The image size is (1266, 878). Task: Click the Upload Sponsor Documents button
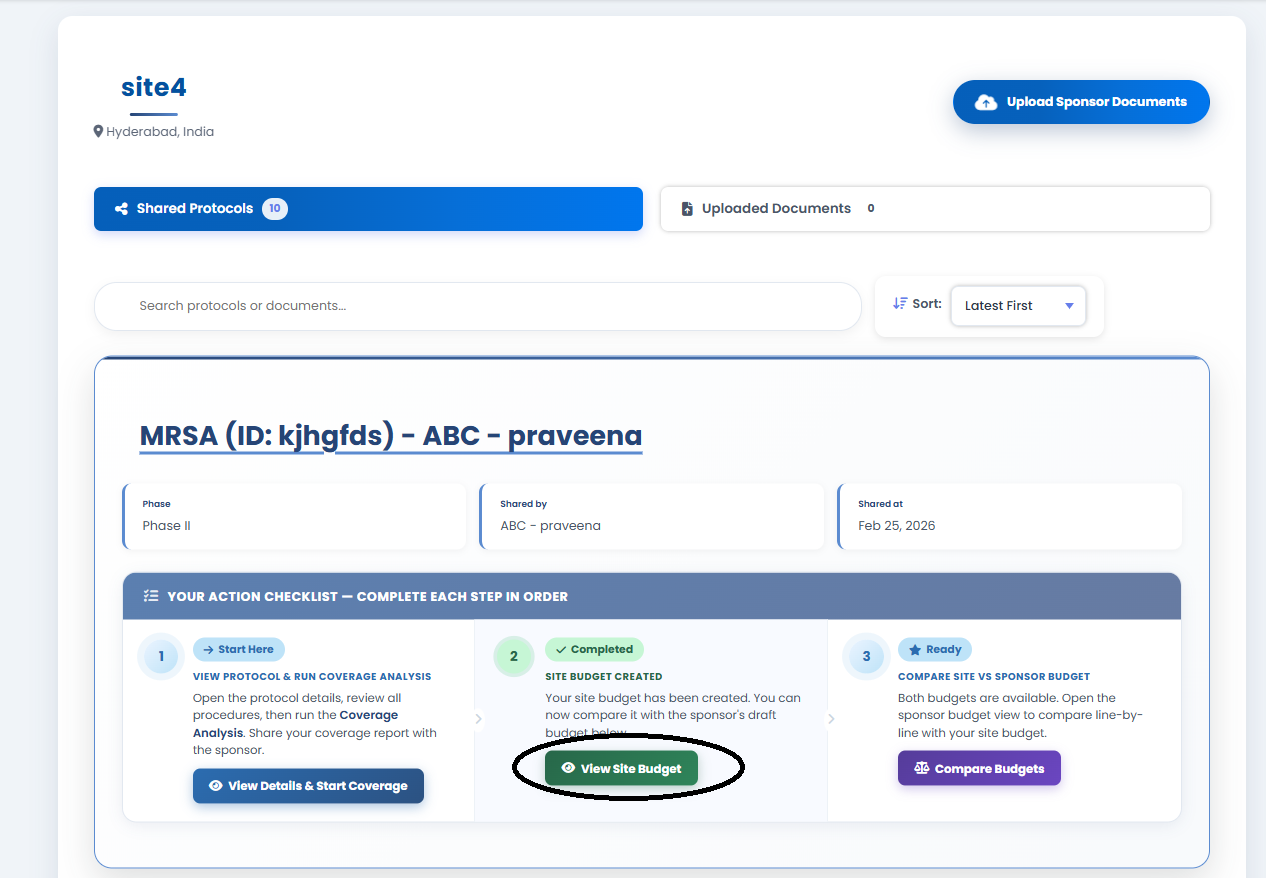[x=1081, y=102]
